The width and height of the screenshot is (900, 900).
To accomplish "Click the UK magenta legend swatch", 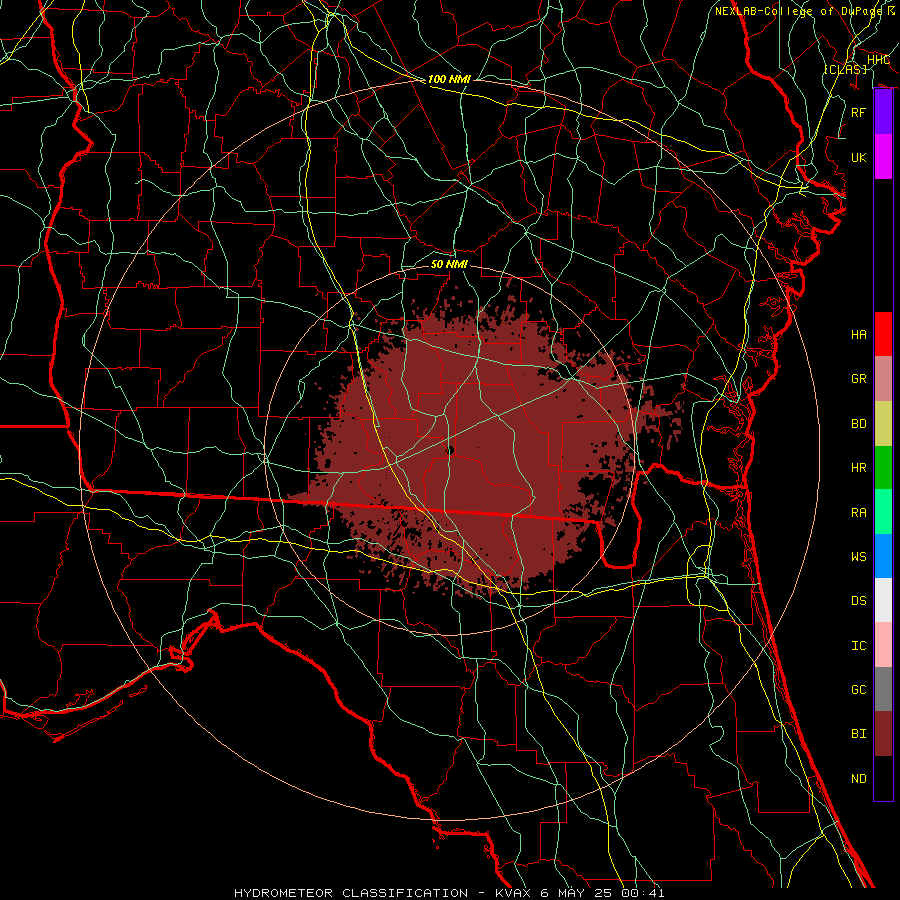I will pos(883,157).
